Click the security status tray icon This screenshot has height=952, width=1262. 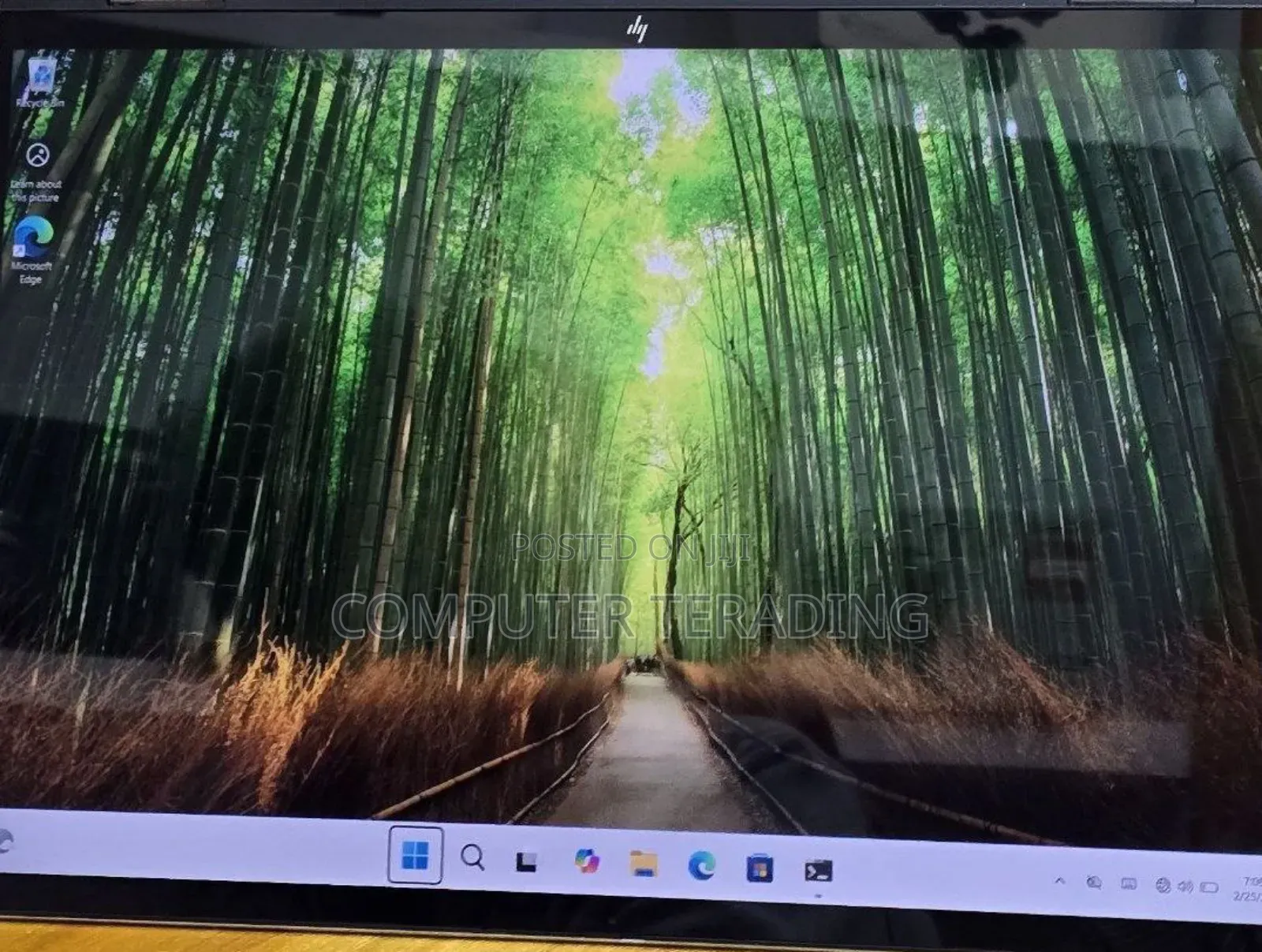coord(1093,883)
